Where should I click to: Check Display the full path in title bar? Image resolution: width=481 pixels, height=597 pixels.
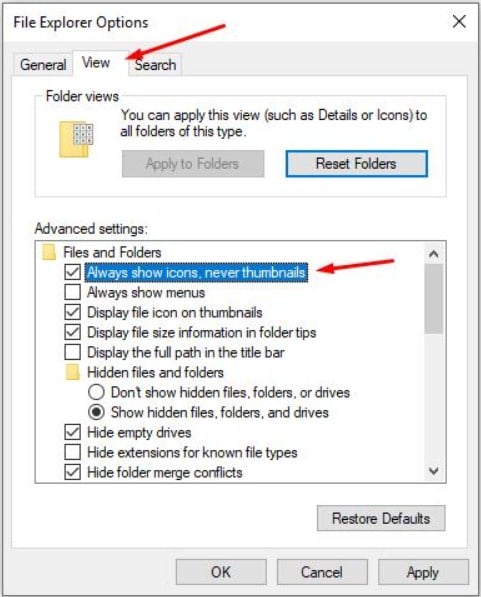72,352
